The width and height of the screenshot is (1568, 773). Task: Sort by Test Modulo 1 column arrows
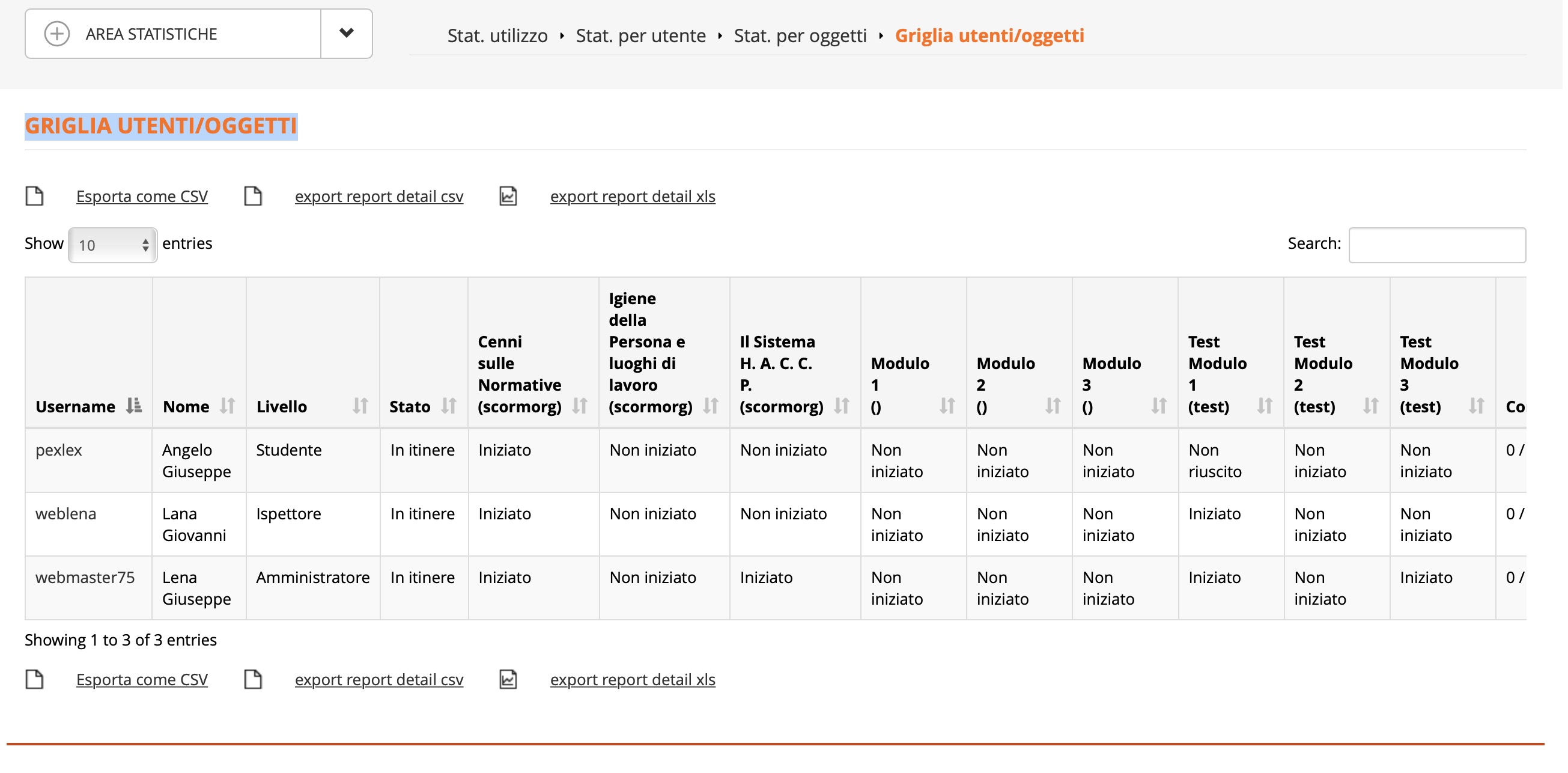(x=1263, y=405)
